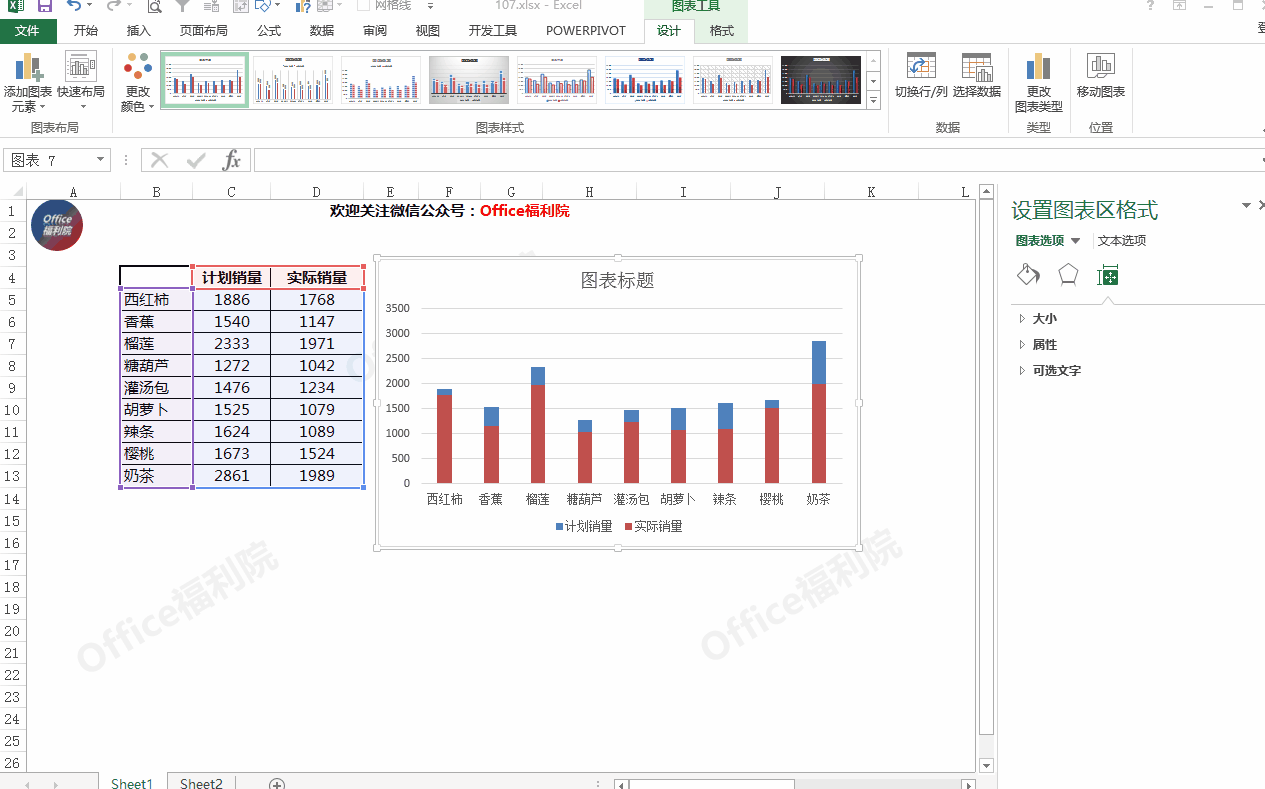Image resolution: width=1265 pixels, height=789 pixels.
Task: Click the blue portion of 奶茶 bar
Action: (x=819, y=362)
